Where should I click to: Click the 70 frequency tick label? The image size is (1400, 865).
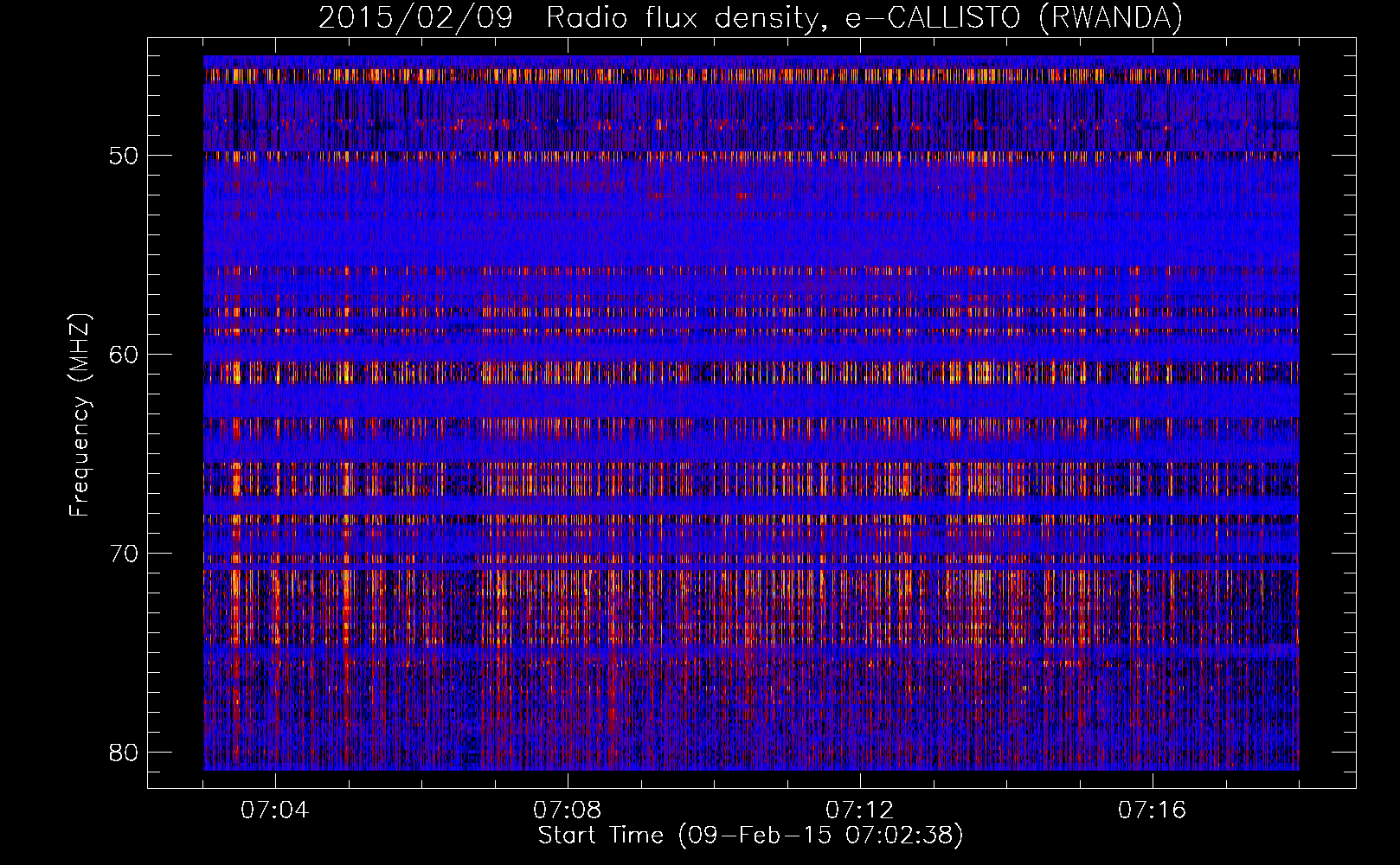pyautogui.click(x=124, y=553)
